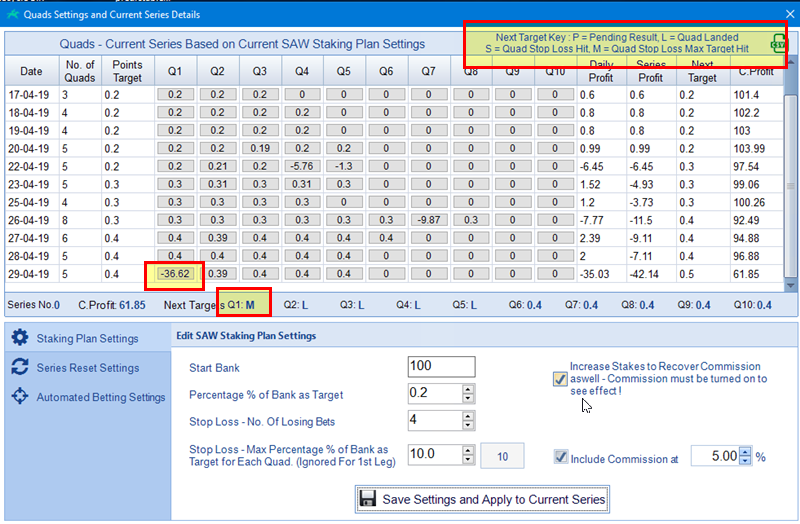
Task: Increase Stop Loss number of losing bets
Action: pyautogui.click(x=468, y=416)
